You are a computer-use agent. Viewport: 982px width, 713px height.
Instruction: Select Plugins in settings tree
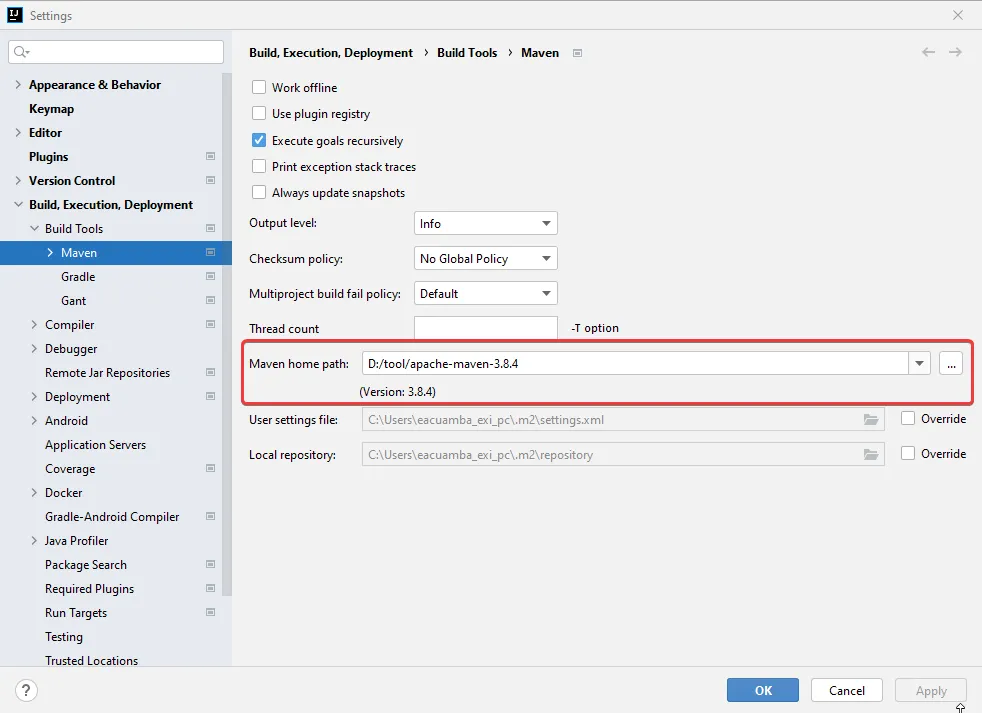point(48,157)
